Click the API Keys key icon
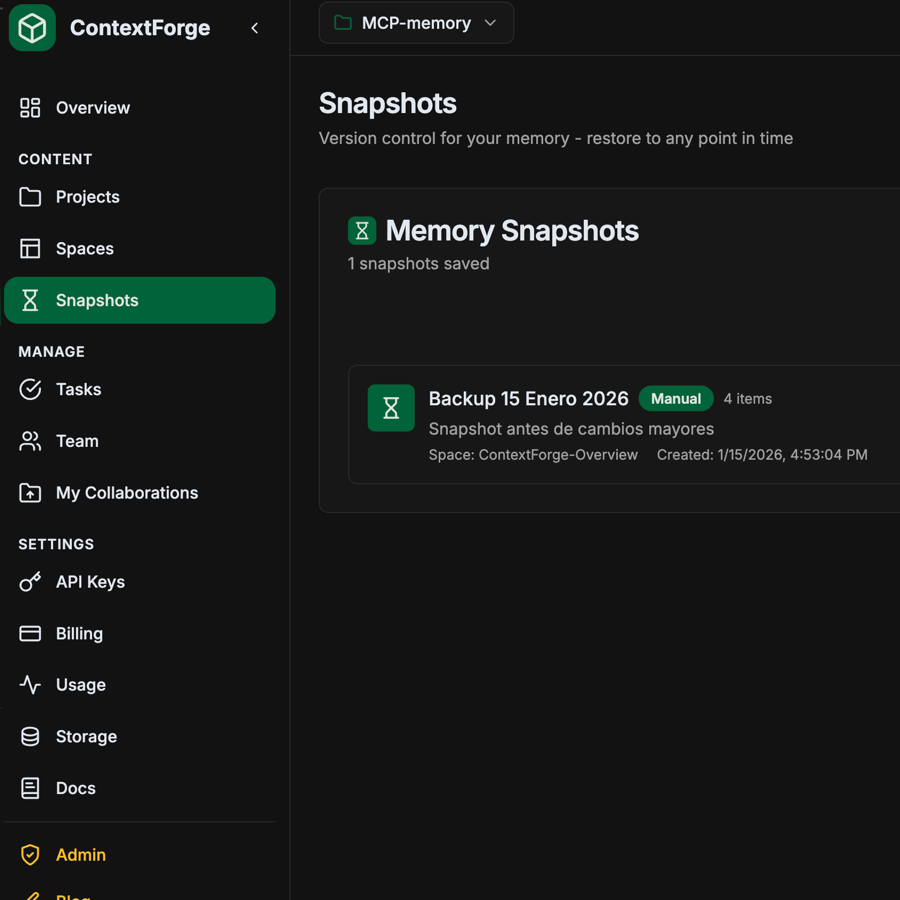Viewport: 900px width, 900px height. (x=29, y=582)
